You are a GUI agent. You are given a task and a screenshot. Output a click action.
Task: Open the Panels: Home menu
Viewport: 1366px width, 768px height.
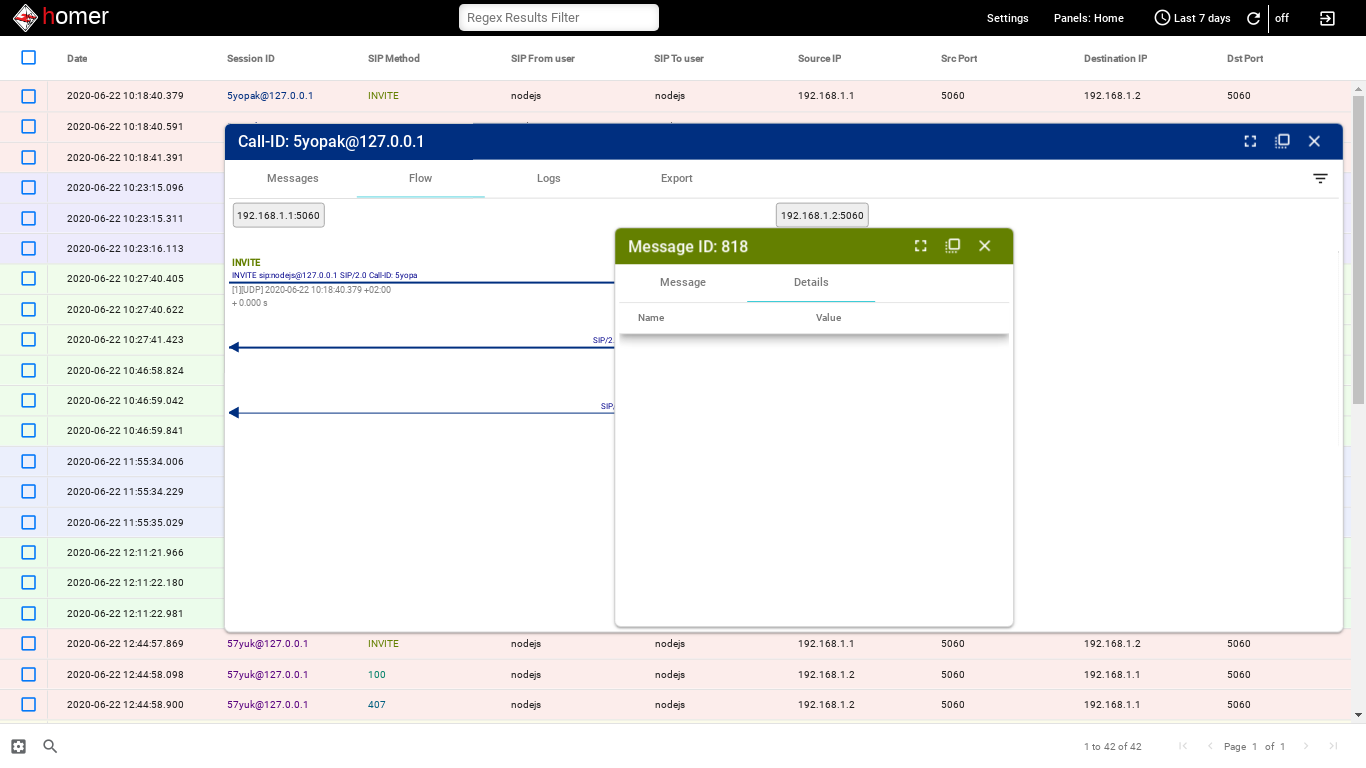[x=1088, y=17]
